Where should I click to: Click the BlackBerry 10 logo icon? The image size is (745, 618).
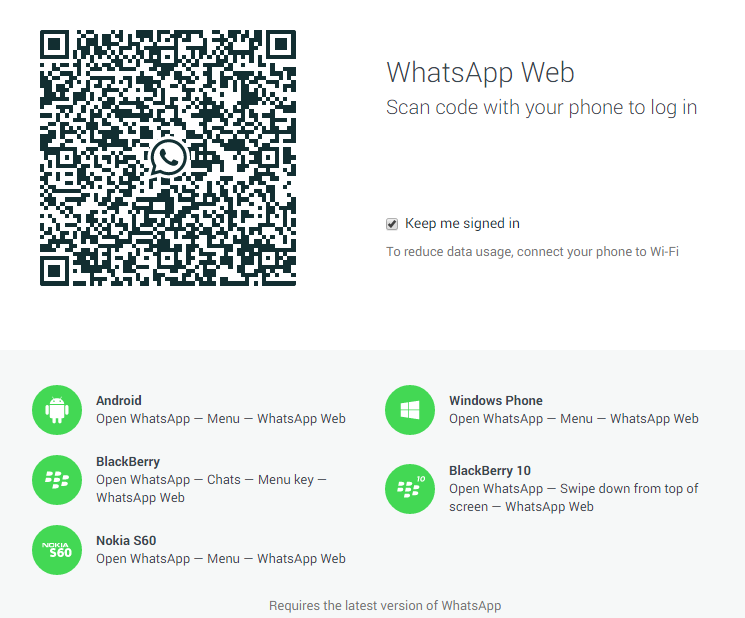coord(410,489)
